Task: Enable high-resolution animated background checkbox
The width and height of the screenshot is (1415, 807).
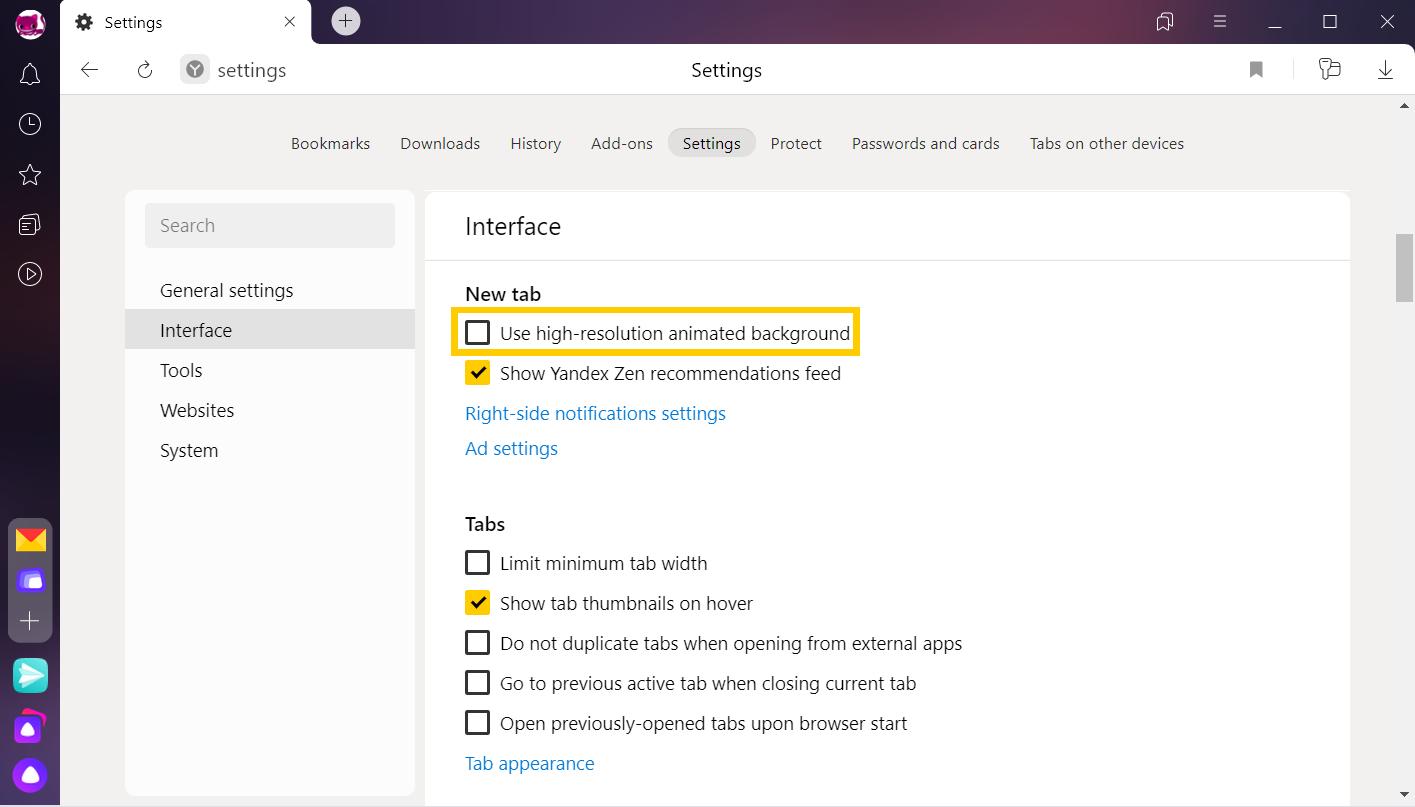Action: [478, 332]
